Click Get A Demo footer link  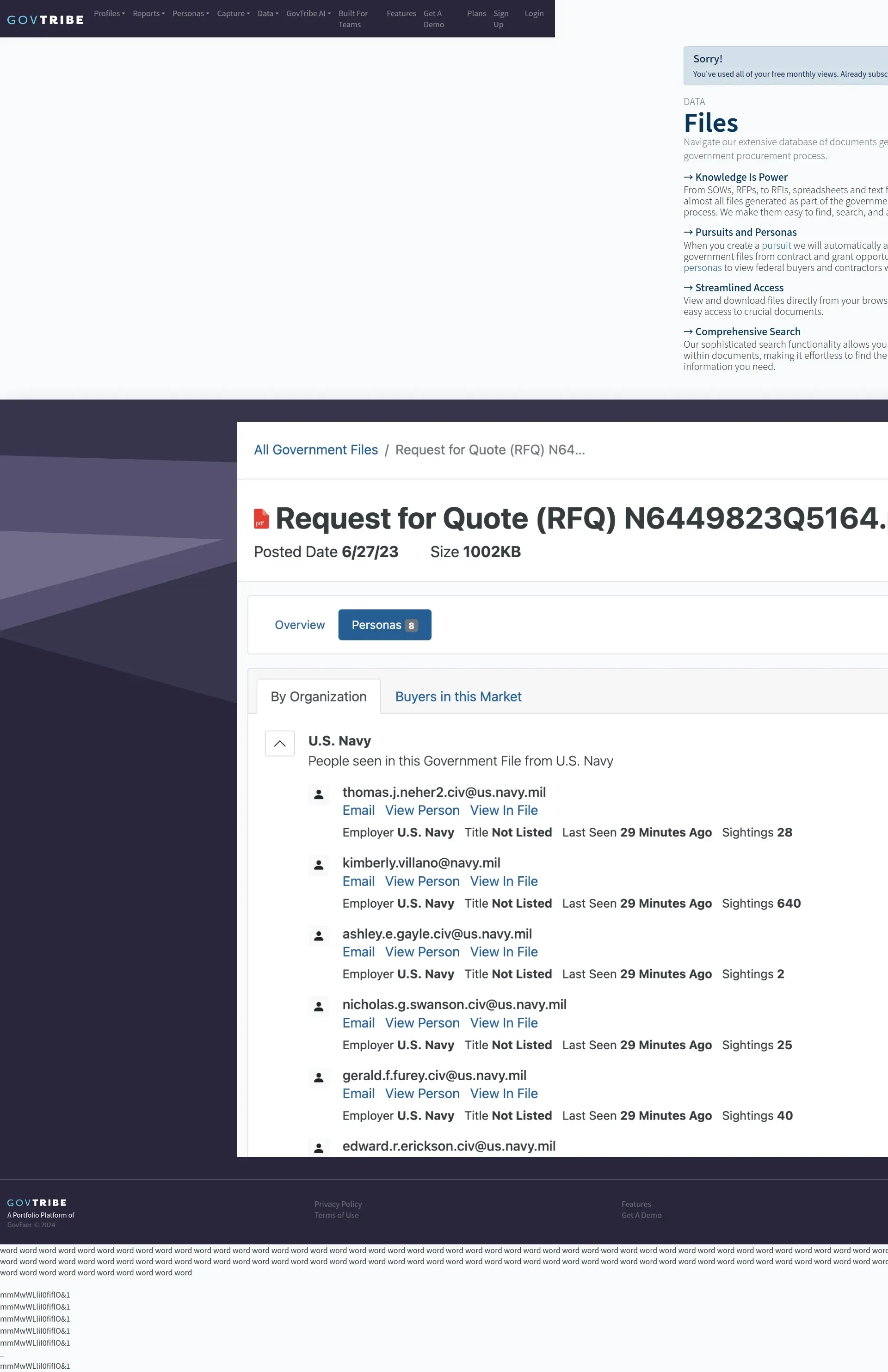(x=641, y=1215)
